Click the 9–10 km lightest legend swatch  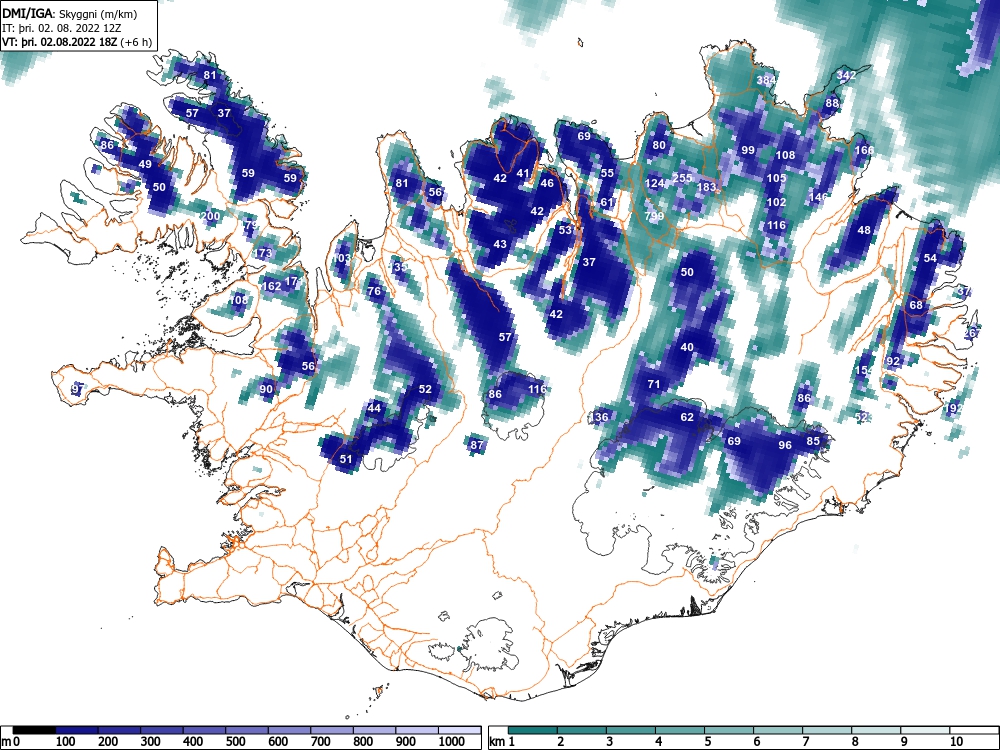point(925,730)
